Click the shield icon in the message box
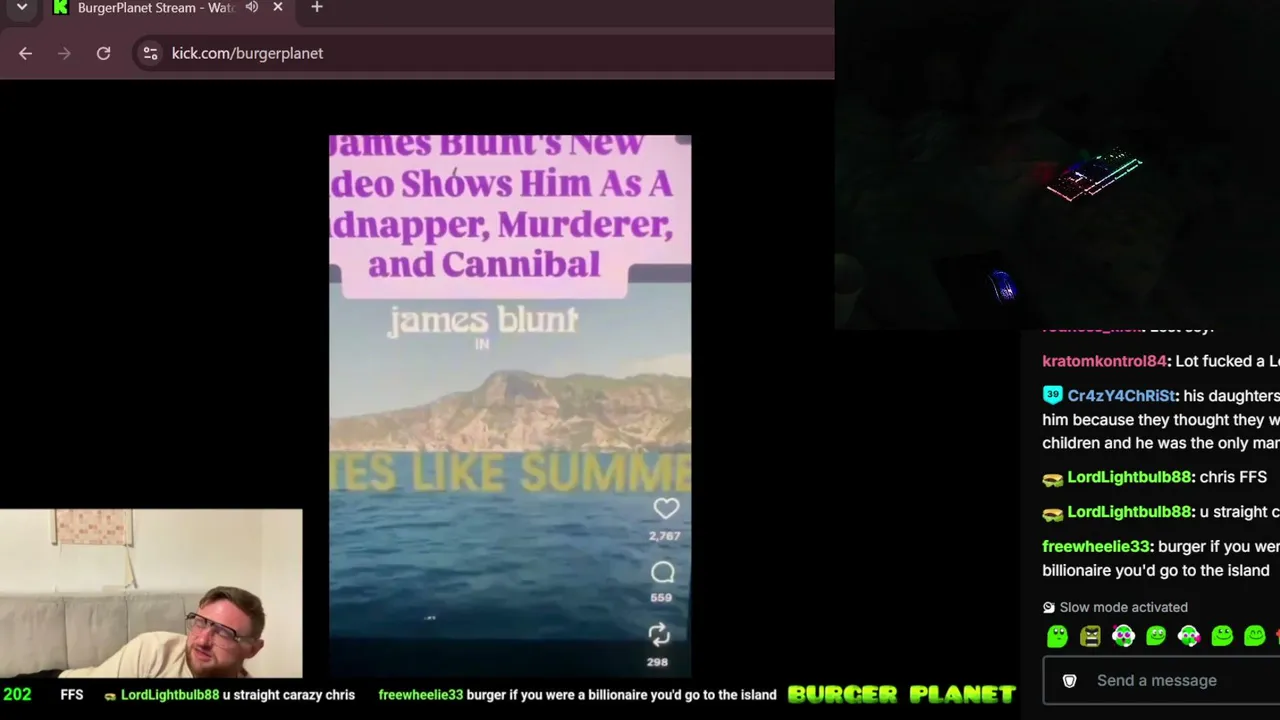 (x=1069, y=681)
